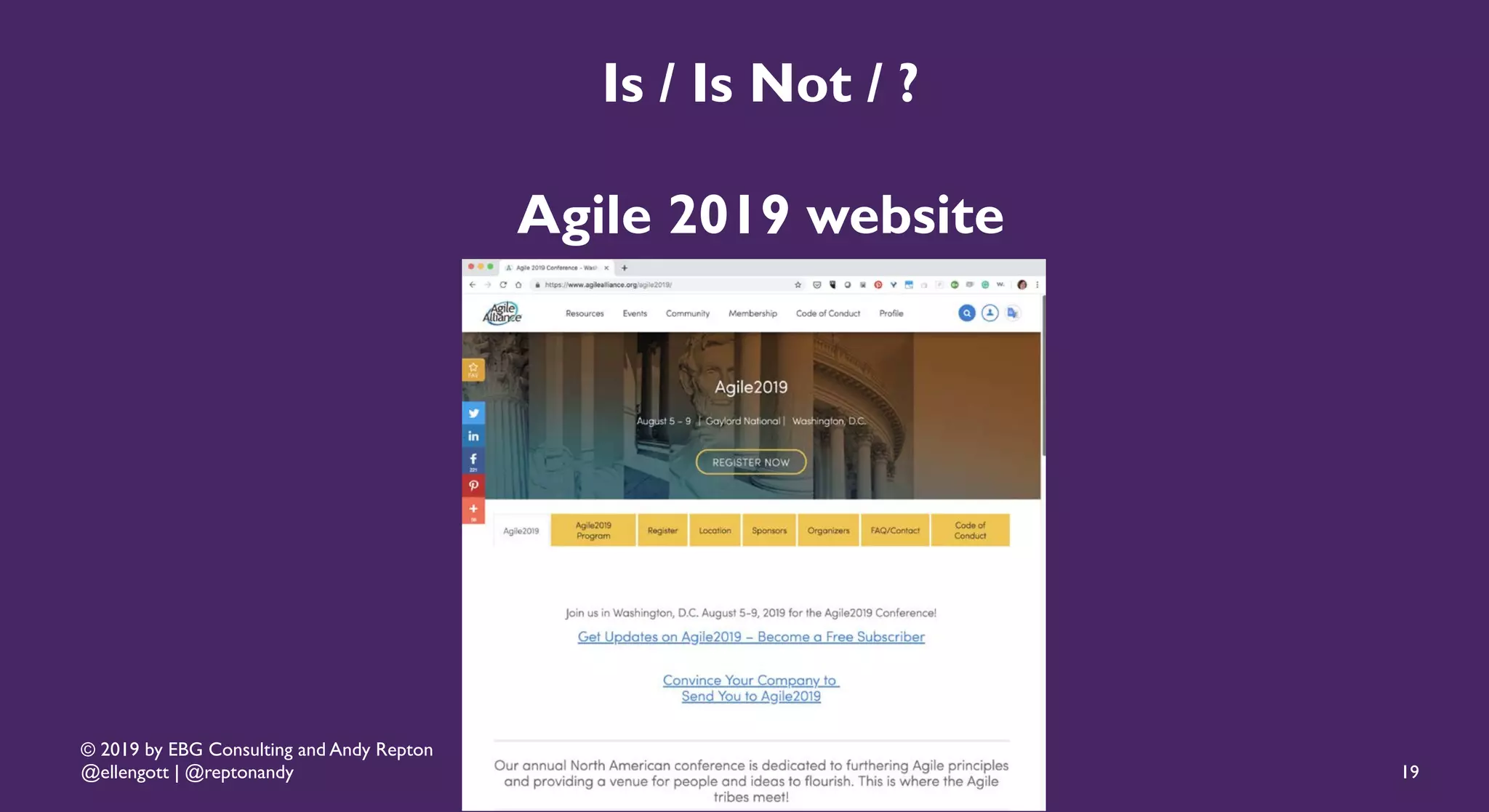The height and width of the screenshot is (812, 1489).
Task: Close the Agile 2019 Conference tab
Action: [606, 268]
